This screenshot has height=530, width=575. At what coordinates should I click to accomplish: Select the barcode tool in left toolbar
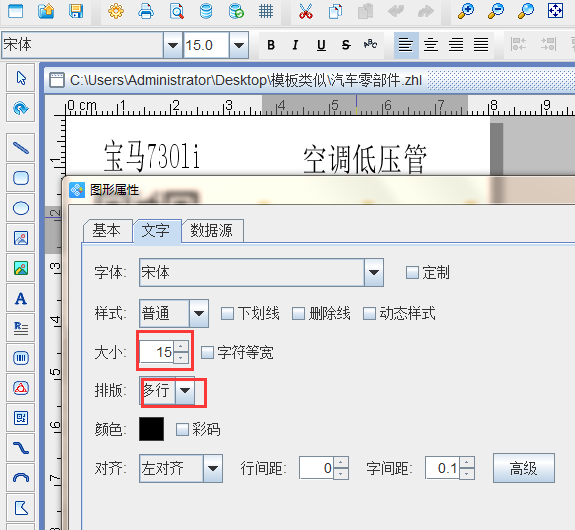click(x=21, y=358)
